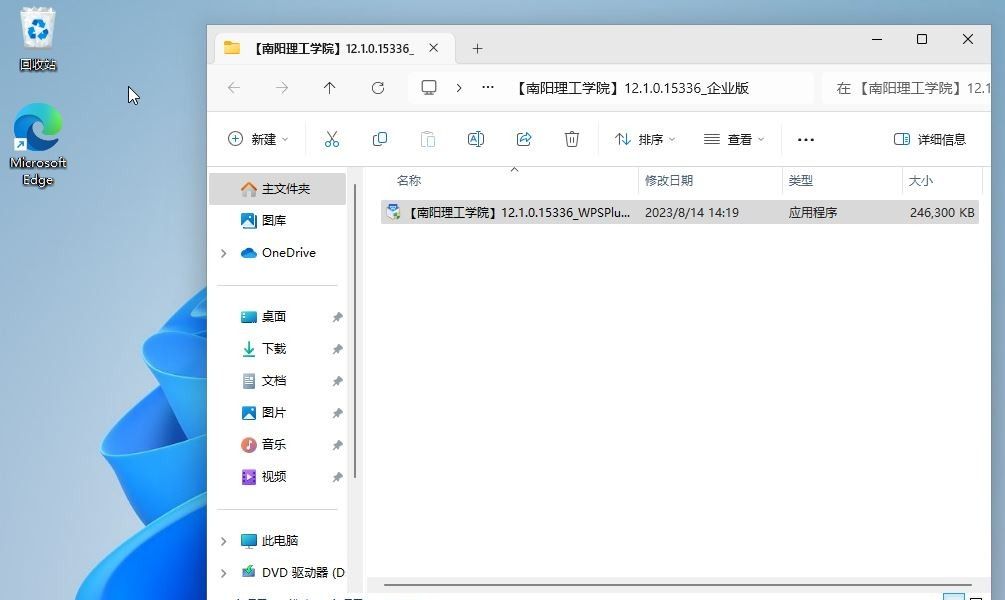Click the 应用程序 type cell
This screenshot has width=1005, height=600.
click(813, 212)
